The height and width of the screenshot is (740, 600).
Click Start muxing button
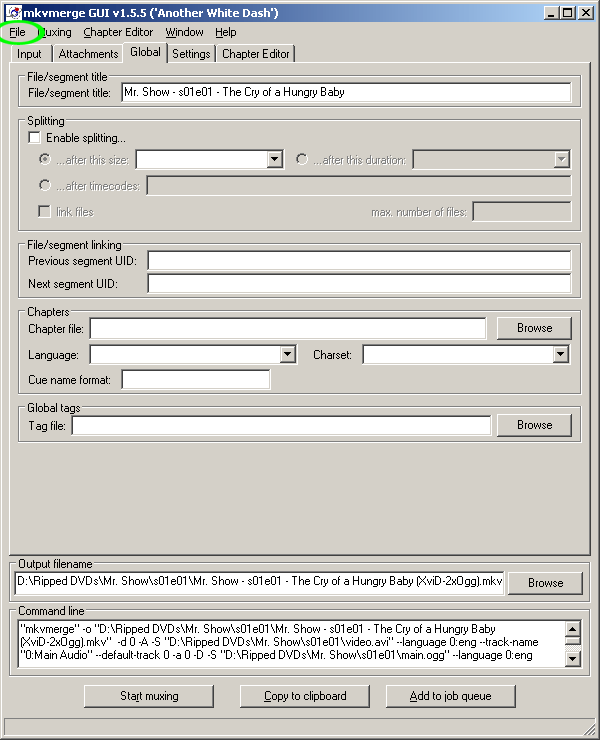point(149,696)
